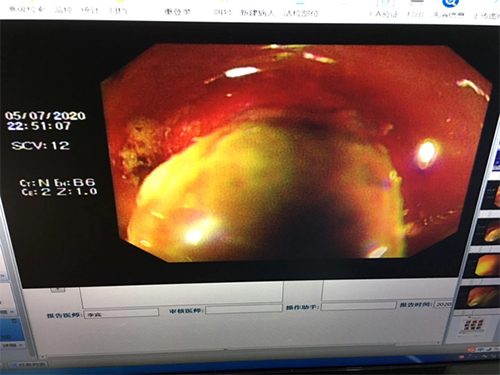Click the first toolbar item at top left

[26, 9]
